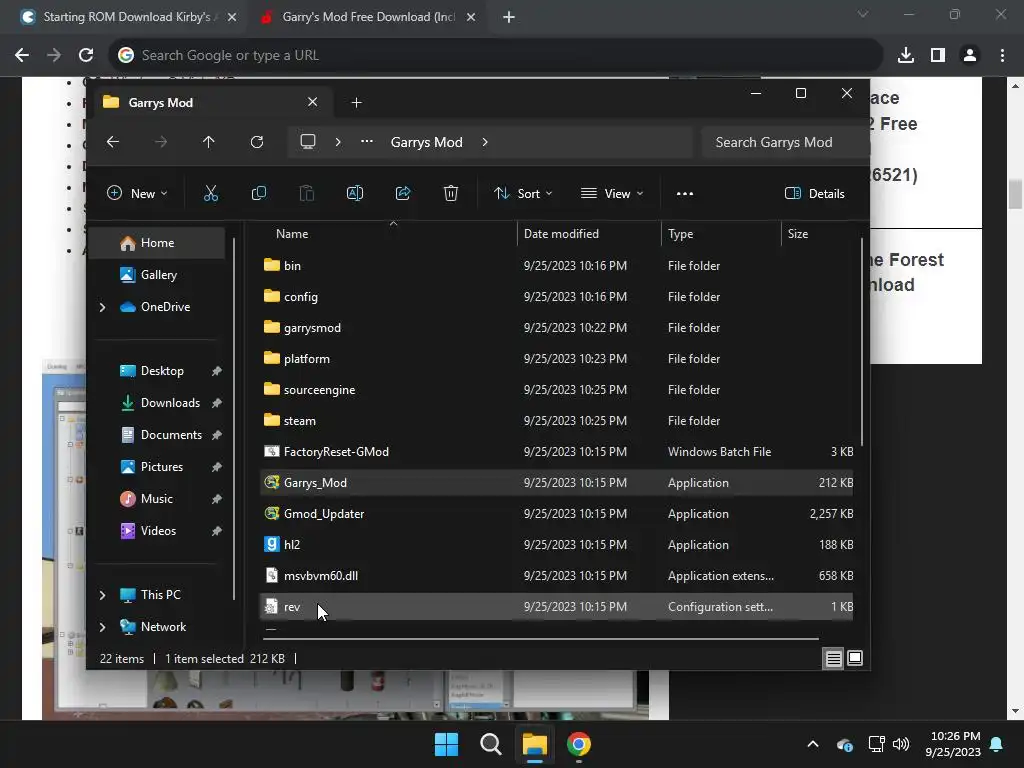
Task: Open taskbar Search
Action: click(490, 744)
